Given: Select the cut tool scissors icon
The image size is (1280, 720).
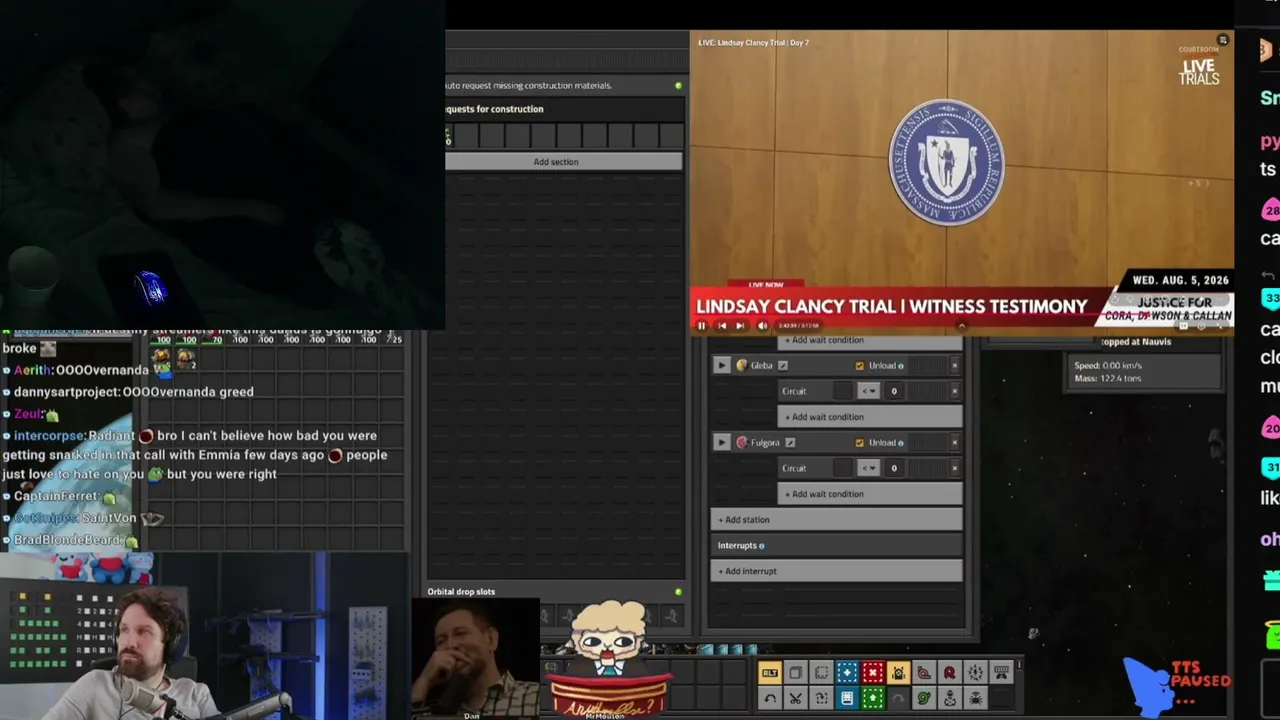Looking at the screenshot, I should (795, 698).
